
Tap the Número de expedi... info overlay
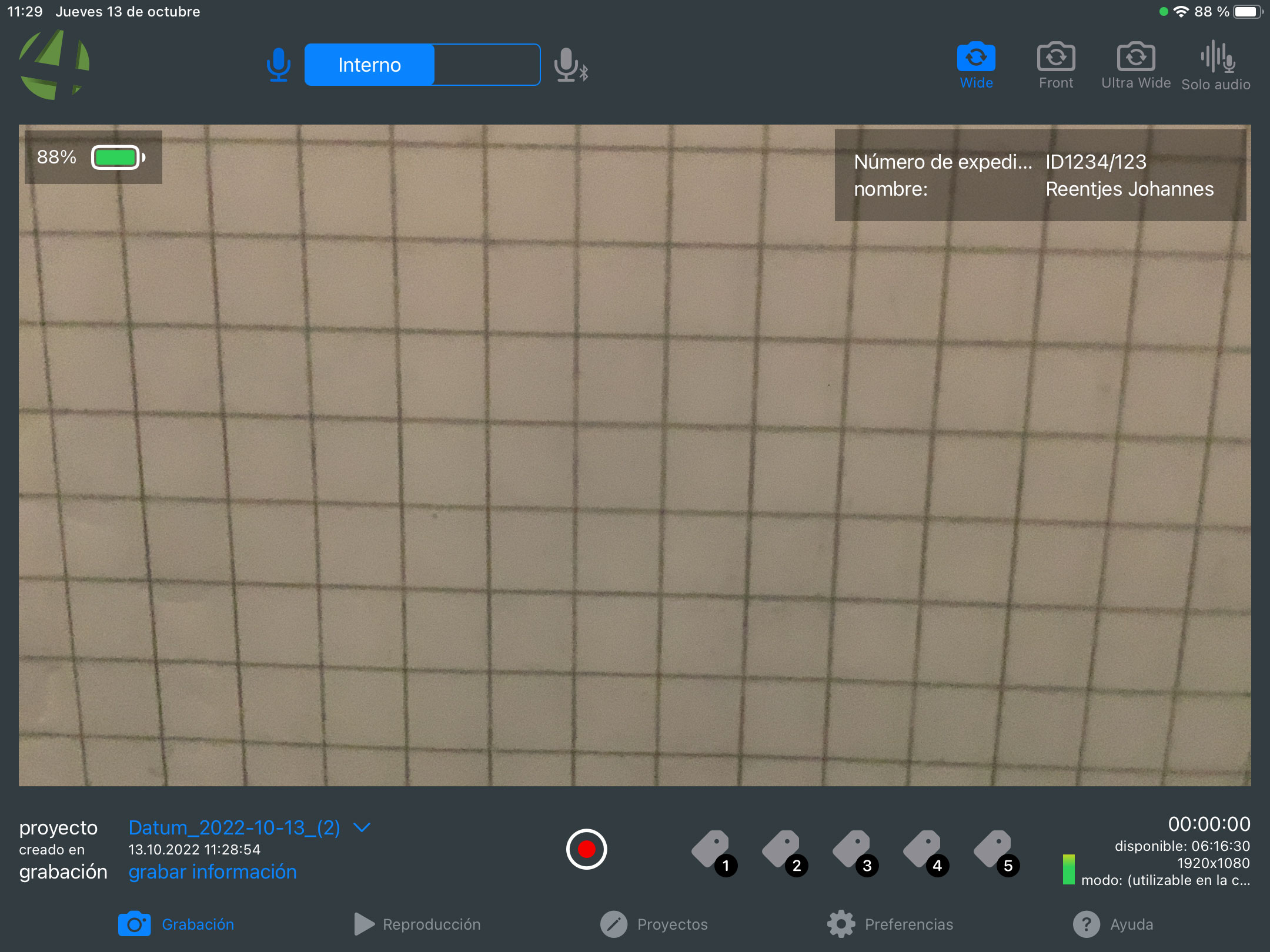(1041, 175)
